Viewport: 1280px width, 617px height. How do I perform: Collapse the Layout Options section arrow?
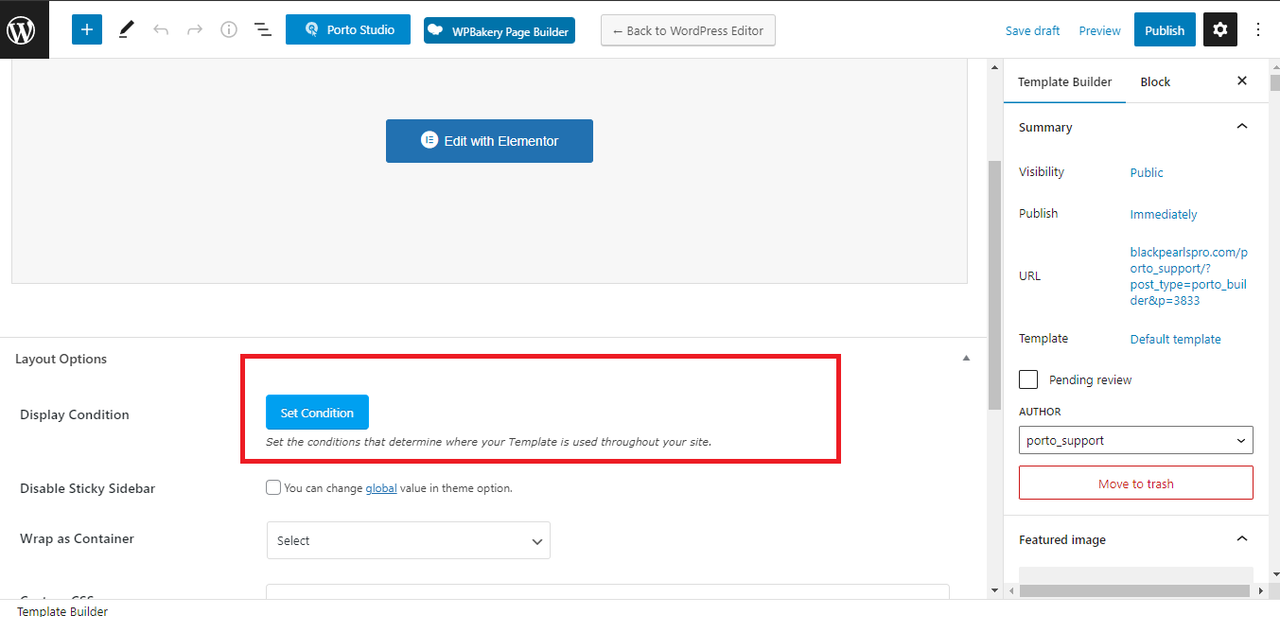(965, 358)
